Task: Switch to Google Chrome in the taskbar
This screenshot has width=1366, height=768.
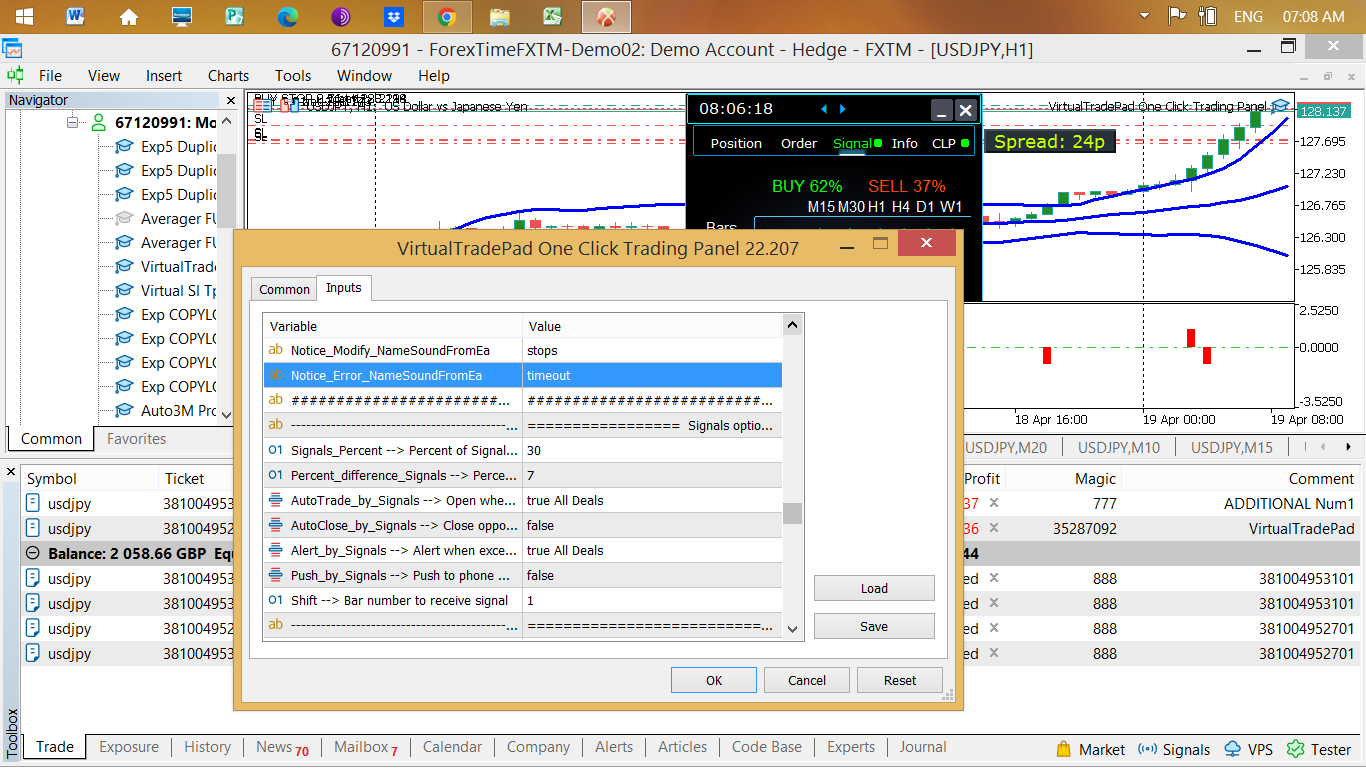Action: (447, 16)
